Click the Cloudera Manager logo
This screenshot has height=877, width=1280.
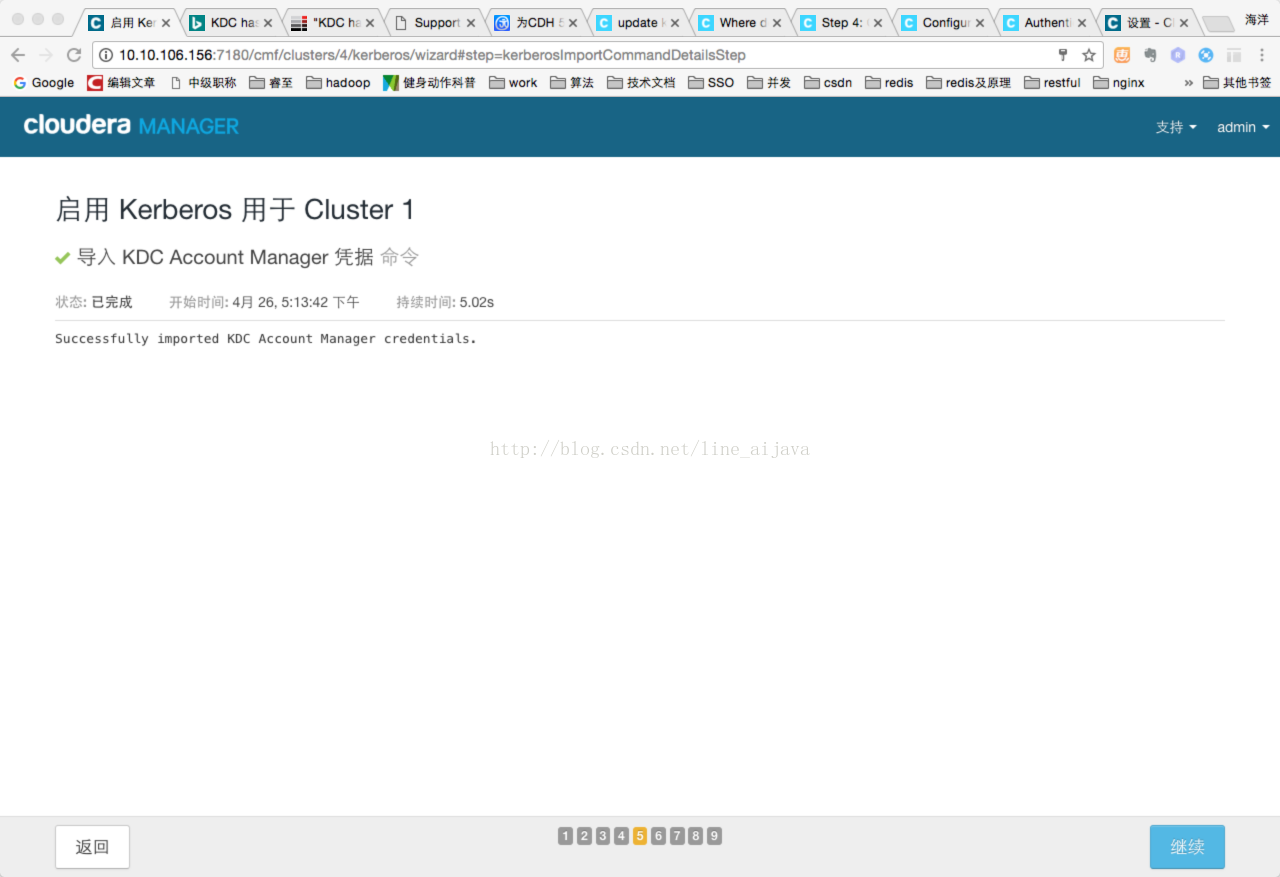[131, 126]
